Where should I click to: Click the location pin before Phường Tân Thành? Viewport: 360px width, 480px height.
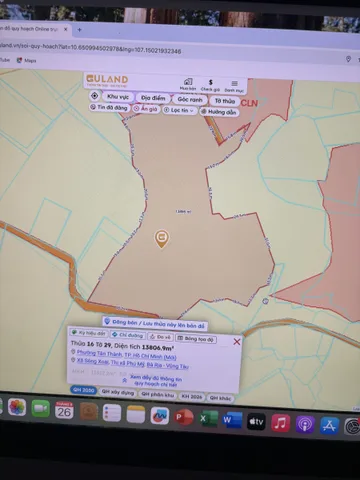coord(73,352)
